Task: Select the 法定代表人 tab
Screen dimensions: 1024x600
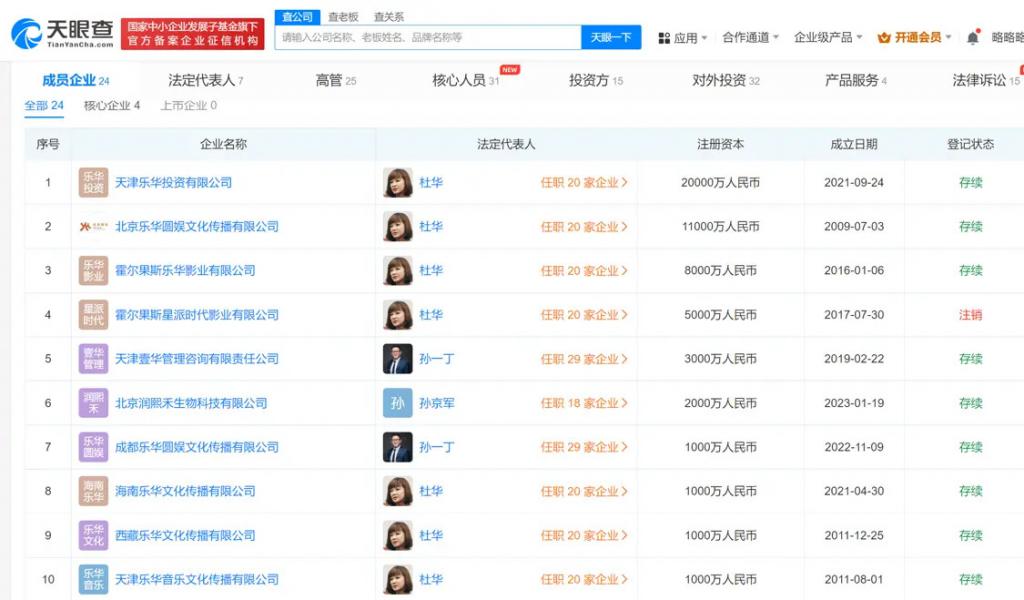Action: coord(206,80)
